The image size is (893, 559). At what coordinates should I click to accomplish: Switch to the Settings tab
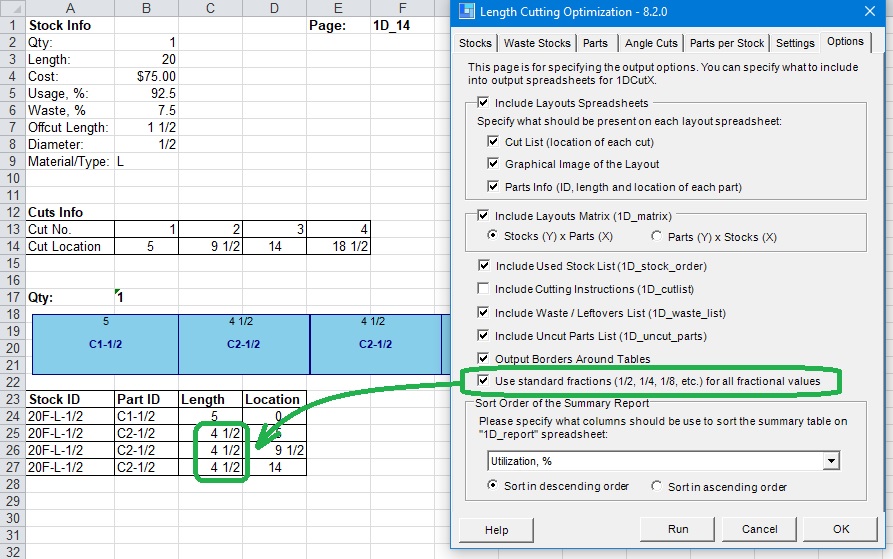click(x=795, y=43)
